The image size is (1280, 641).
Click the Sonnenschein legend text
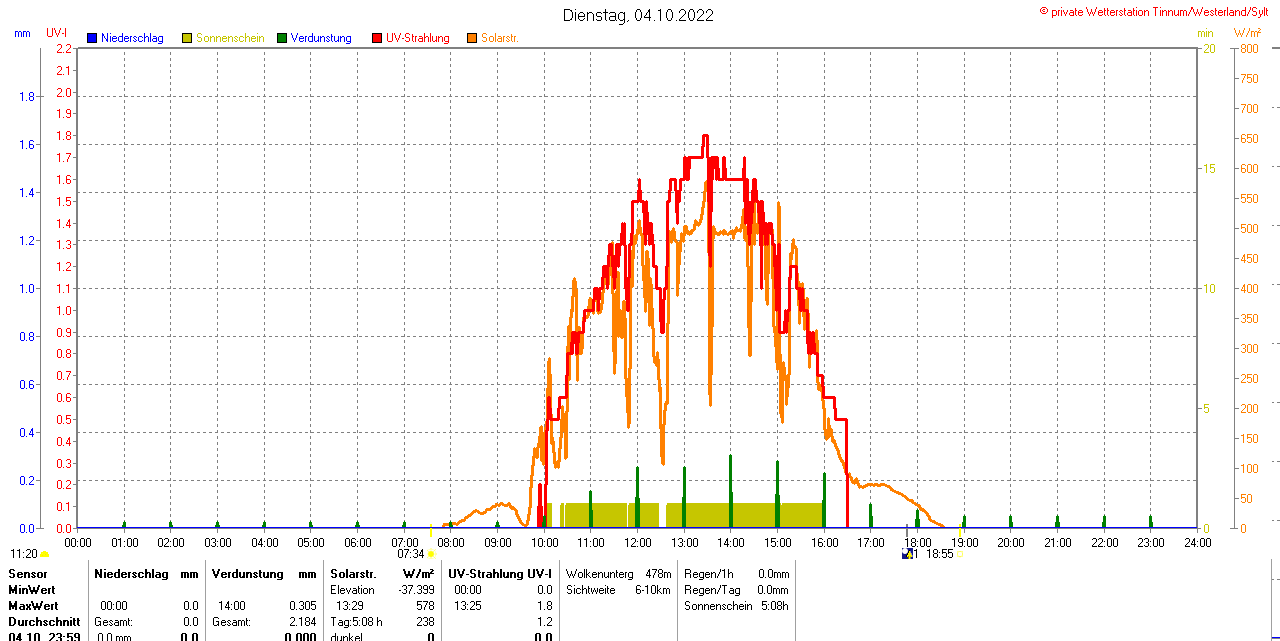[230, 38]
